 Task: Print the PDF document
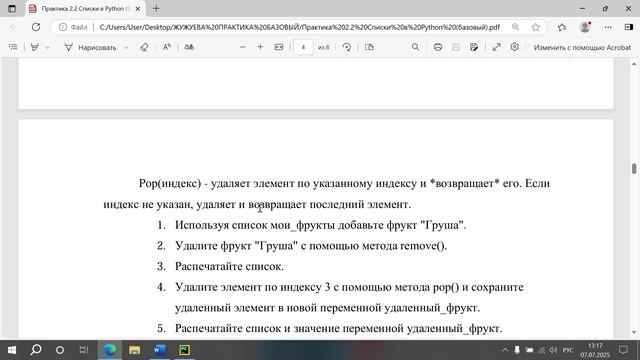click(x=438, y=47)
